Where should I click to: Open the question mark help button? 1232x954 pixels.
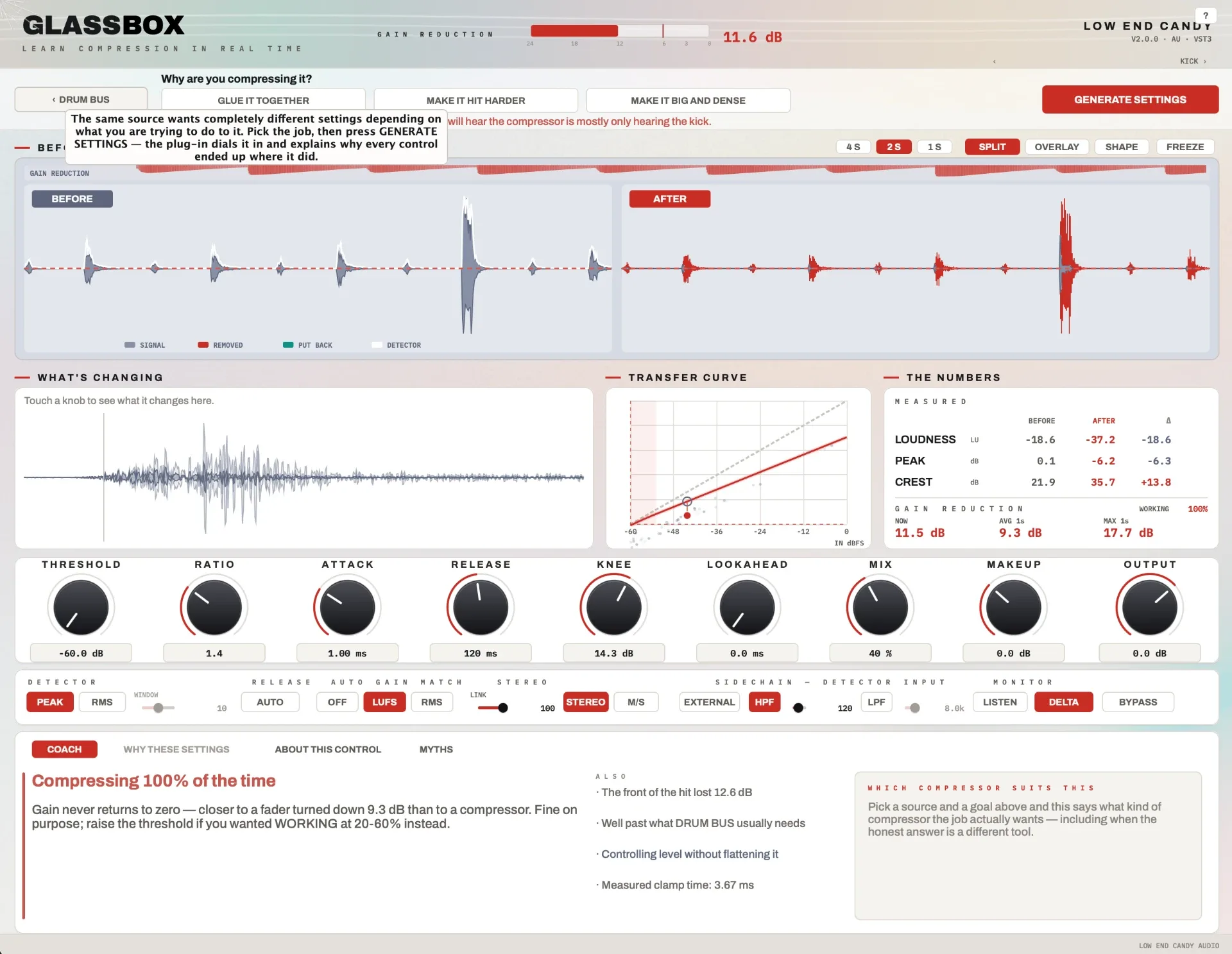tap(1205, 15)
